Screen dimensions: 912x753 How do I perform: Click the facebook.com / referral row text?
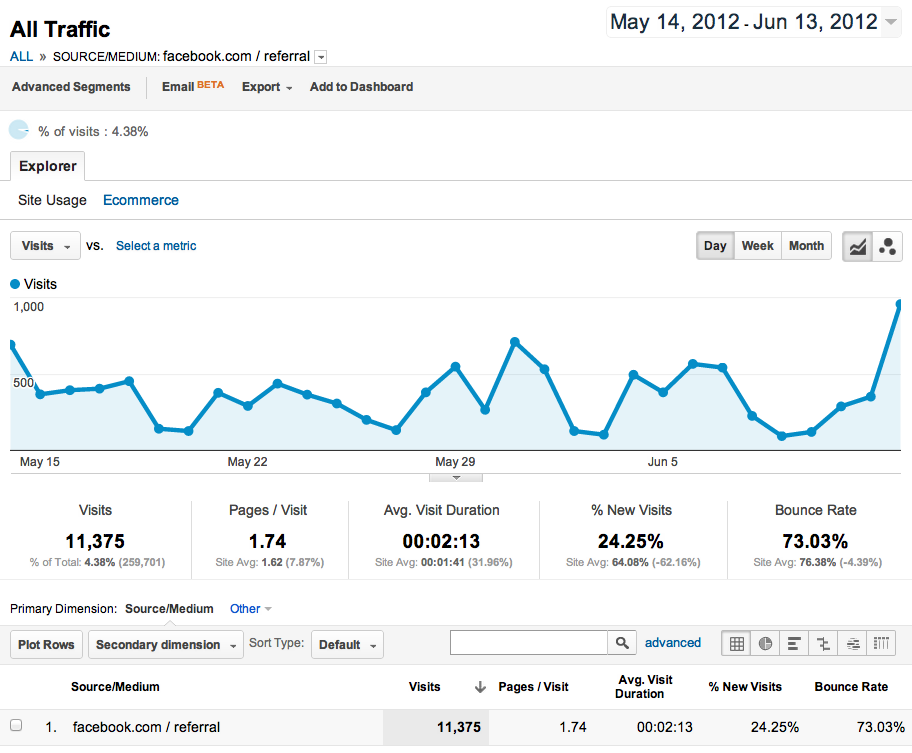[146, 727]
